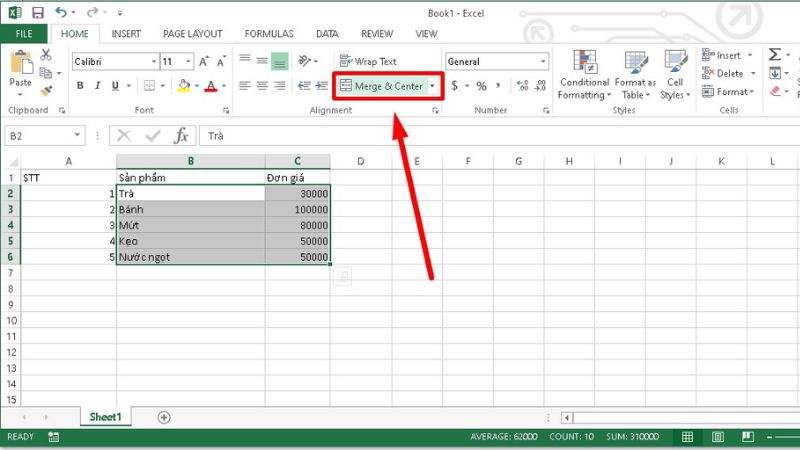Screen dimensions: 800x450
Task: Apply accounting dollar number format
Action: (x=454, y=86)
